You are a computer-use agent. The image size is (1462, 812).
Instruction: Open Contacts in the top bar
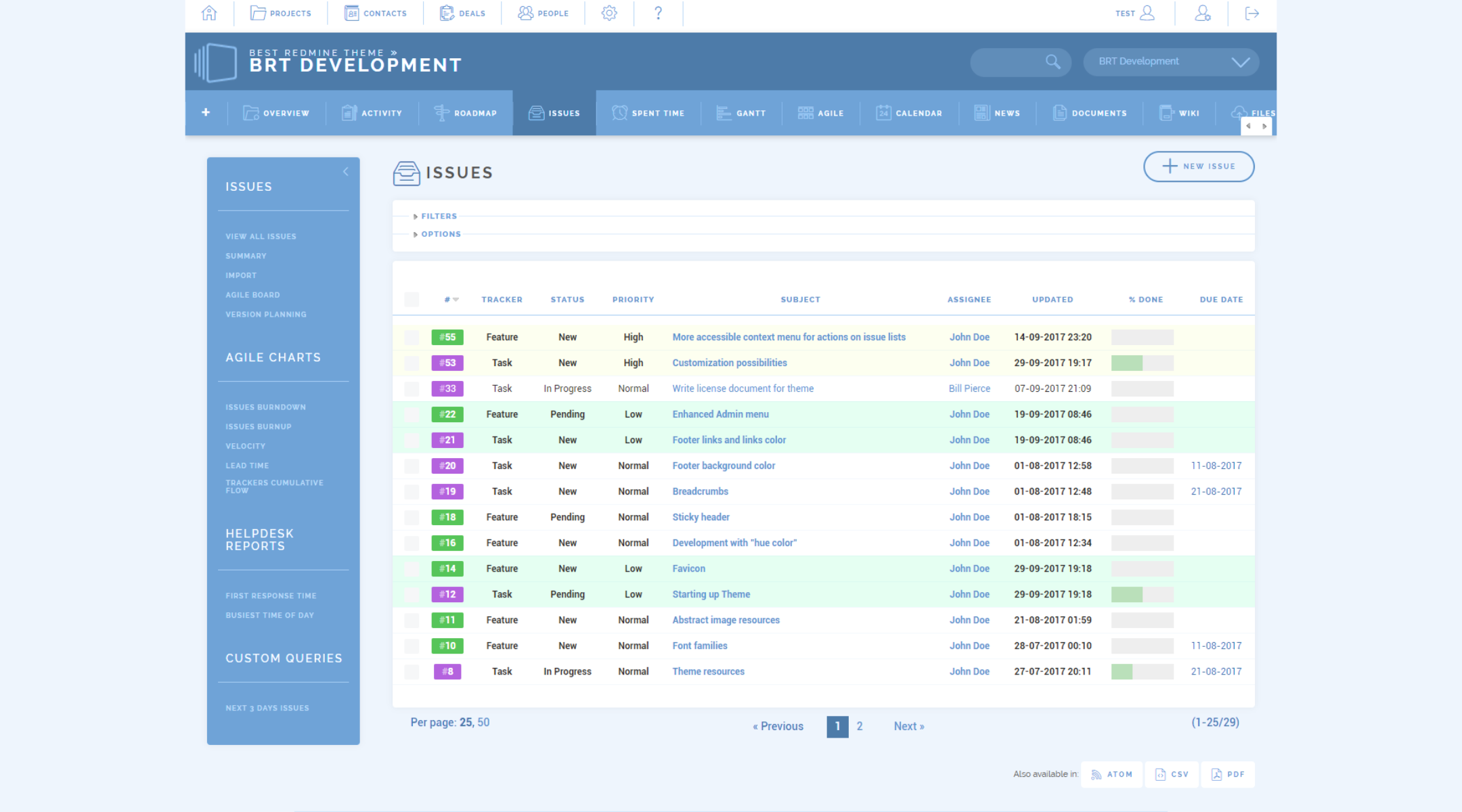click(x=376, y=13)
